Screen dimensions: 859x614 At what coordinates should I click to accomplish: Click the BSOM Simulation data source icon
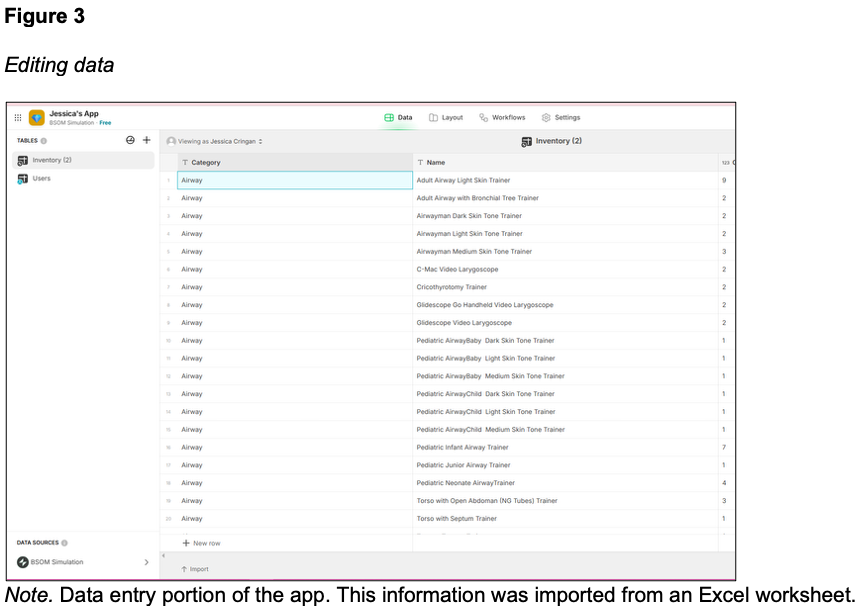point(23,562)
